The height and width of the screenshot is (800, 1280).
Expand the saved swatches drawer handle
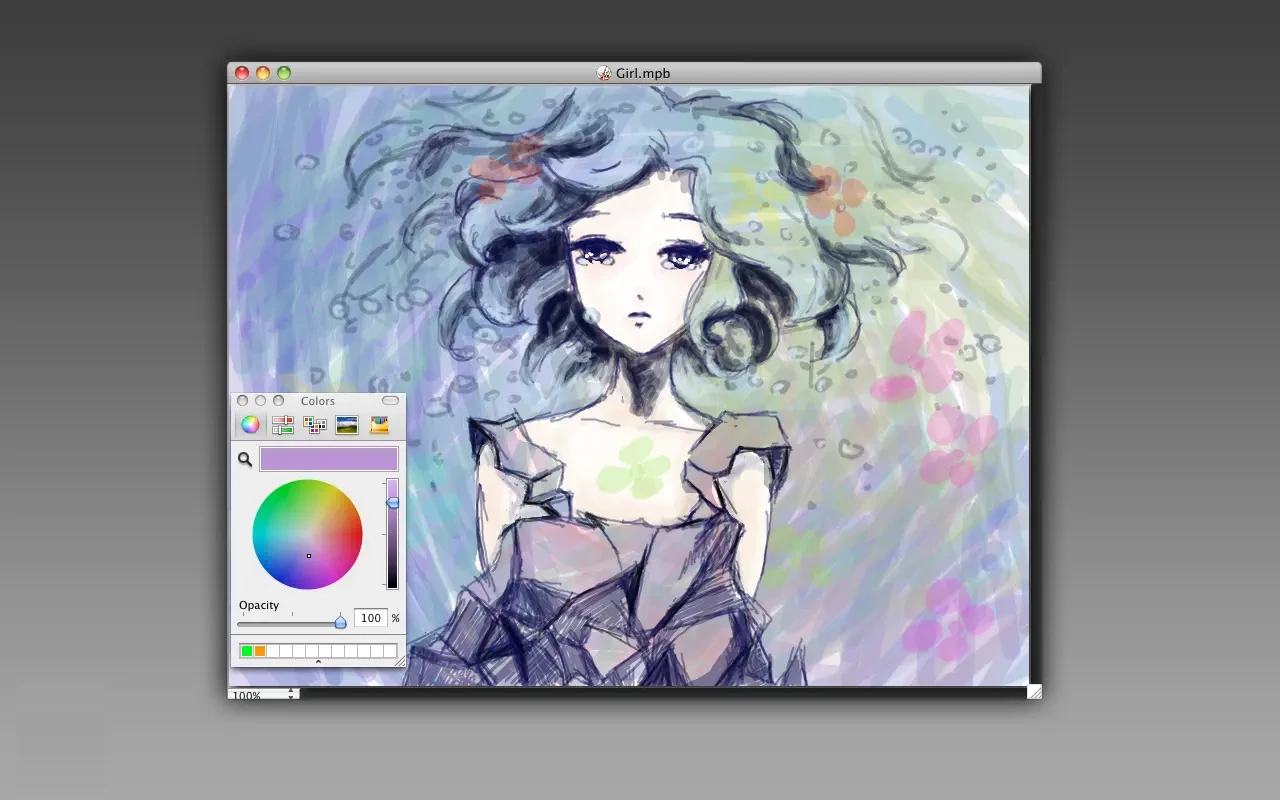[318, 662]
